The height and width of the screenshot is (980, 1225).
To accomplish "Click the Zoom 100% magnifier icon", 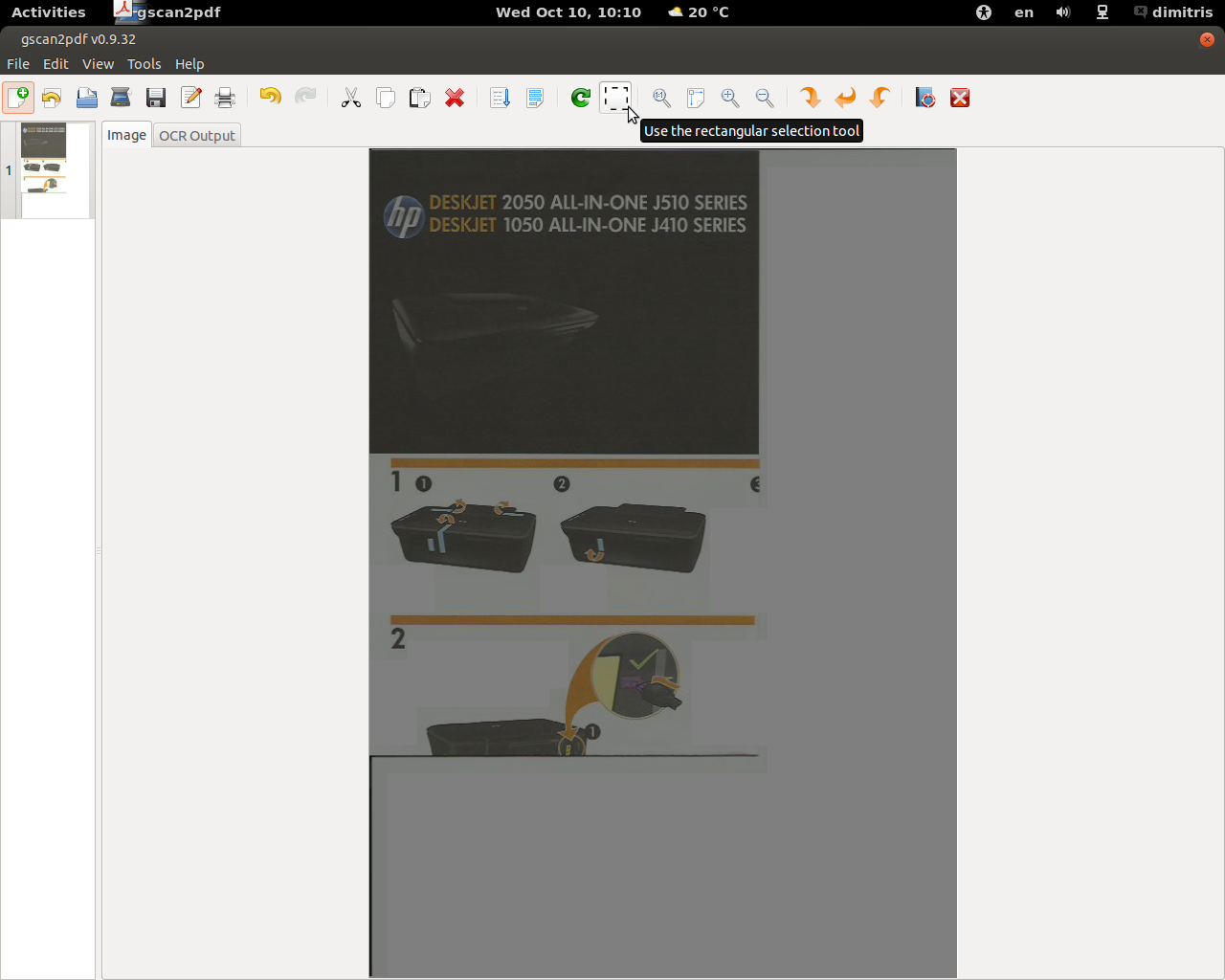I will click(661, 98).
